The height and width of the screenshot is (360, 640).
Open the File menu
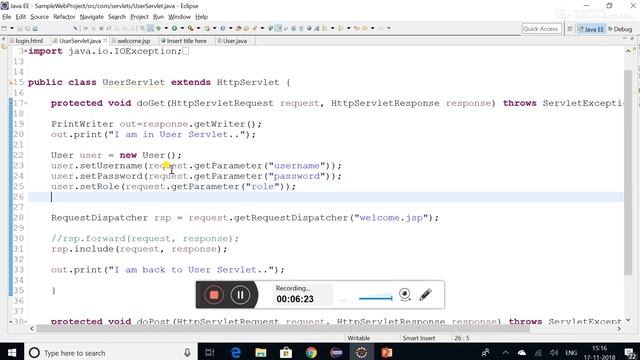point(7,17)
